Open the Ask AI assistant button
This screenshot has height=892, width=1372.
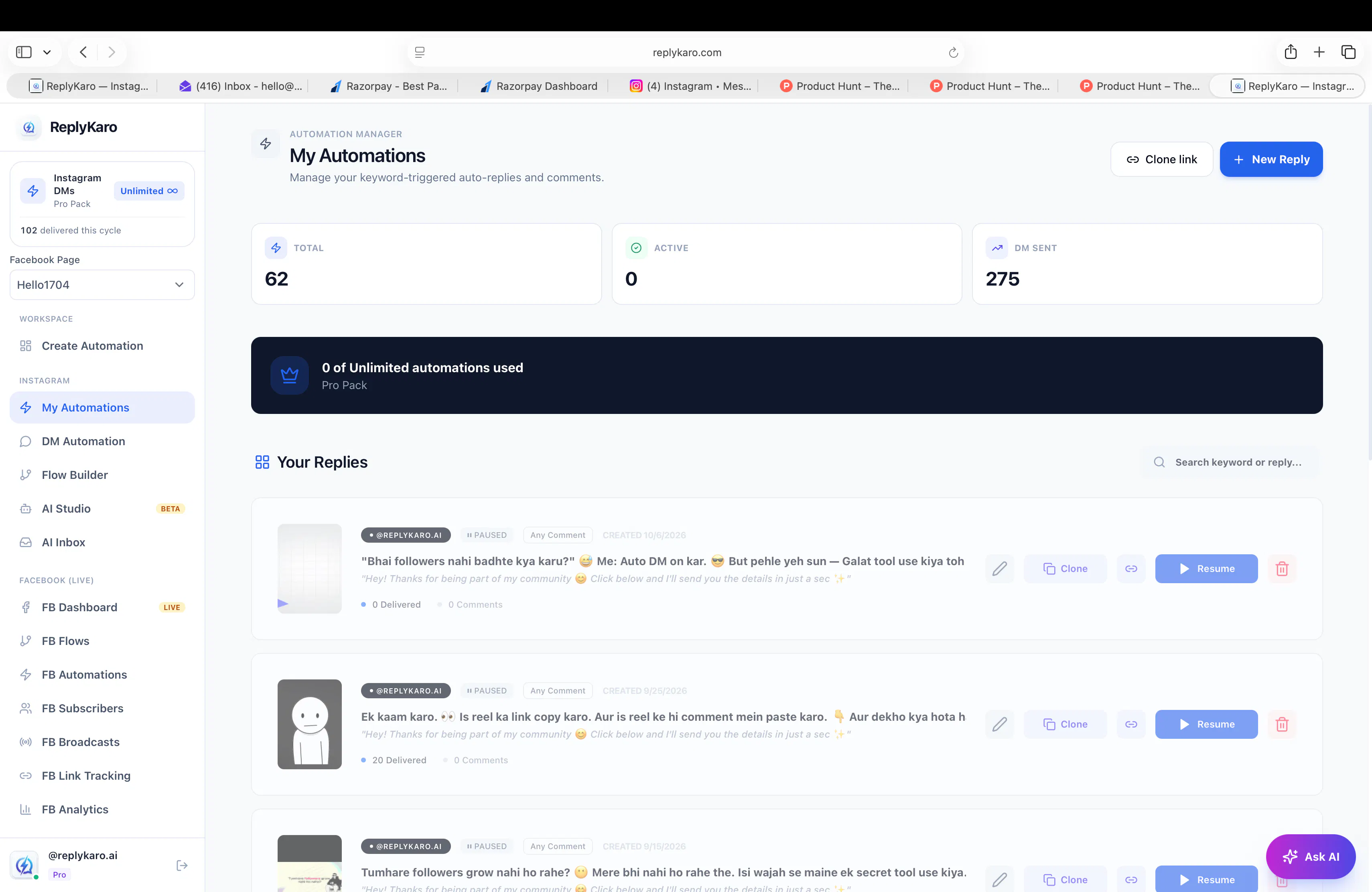point(1310,857)
